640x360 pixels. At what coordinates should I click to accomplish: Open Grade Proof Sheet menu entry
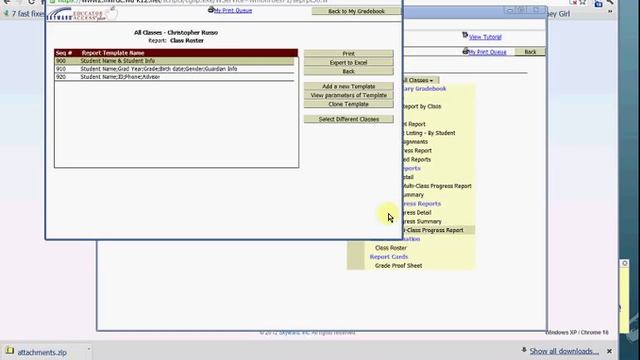[398, 266]
